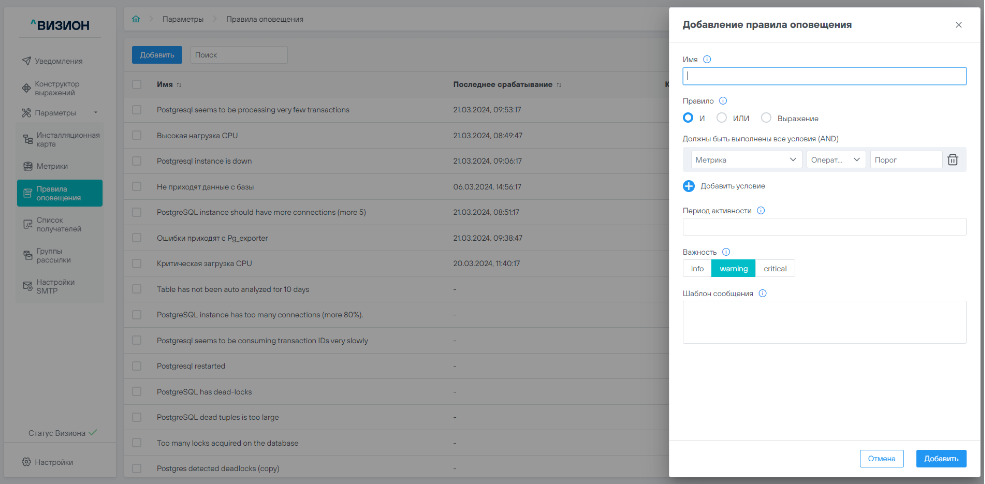The height and width of the screenshot is (484, 985).
Task: Click the home icon in breadcrumb
Action: [x=136, y=19]
